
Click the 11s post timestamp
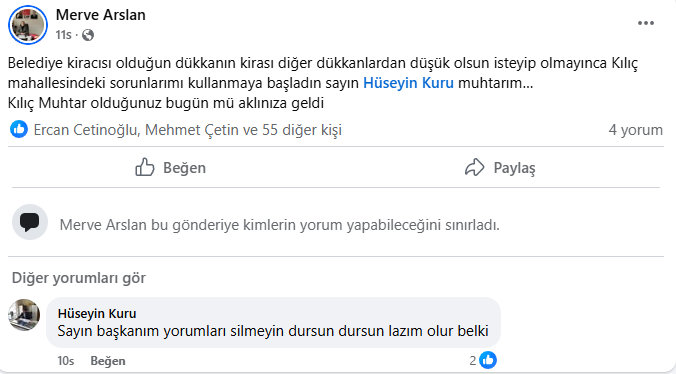pyautogui.click(x=63, y=34)
